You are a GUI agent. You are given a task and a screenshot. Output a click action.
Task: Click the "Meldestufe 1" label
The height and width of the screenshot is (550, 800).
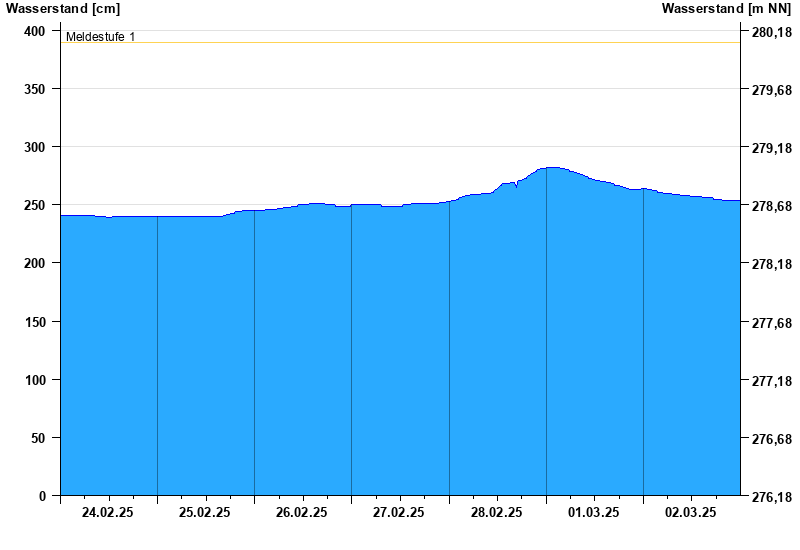click(x=100, y=37)
